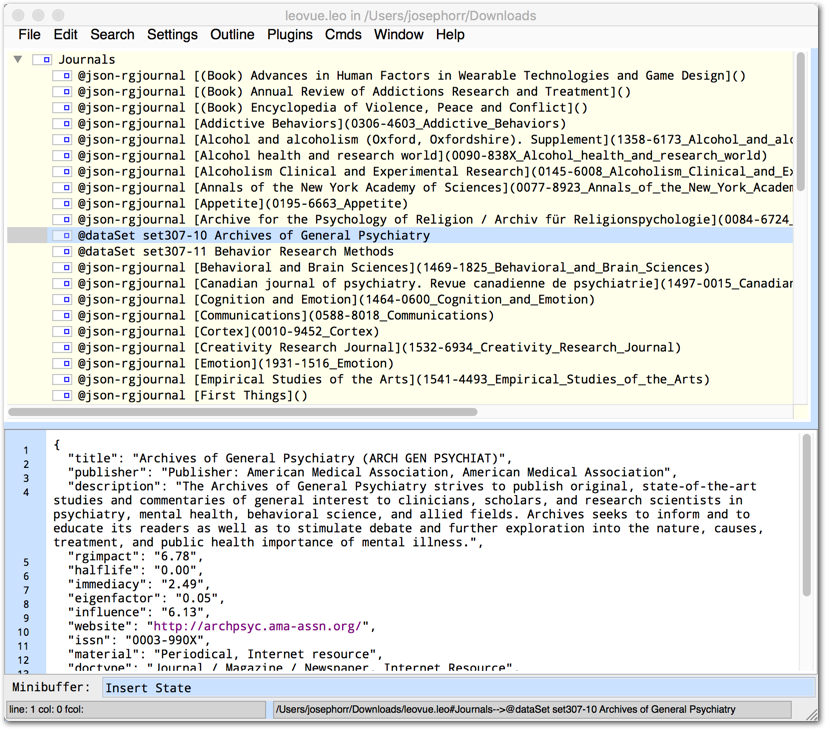The width and height of the screenshot is (826, 729).
Task: Open the Outline menu
Action: pyautogui.click(x=232, y=35)
